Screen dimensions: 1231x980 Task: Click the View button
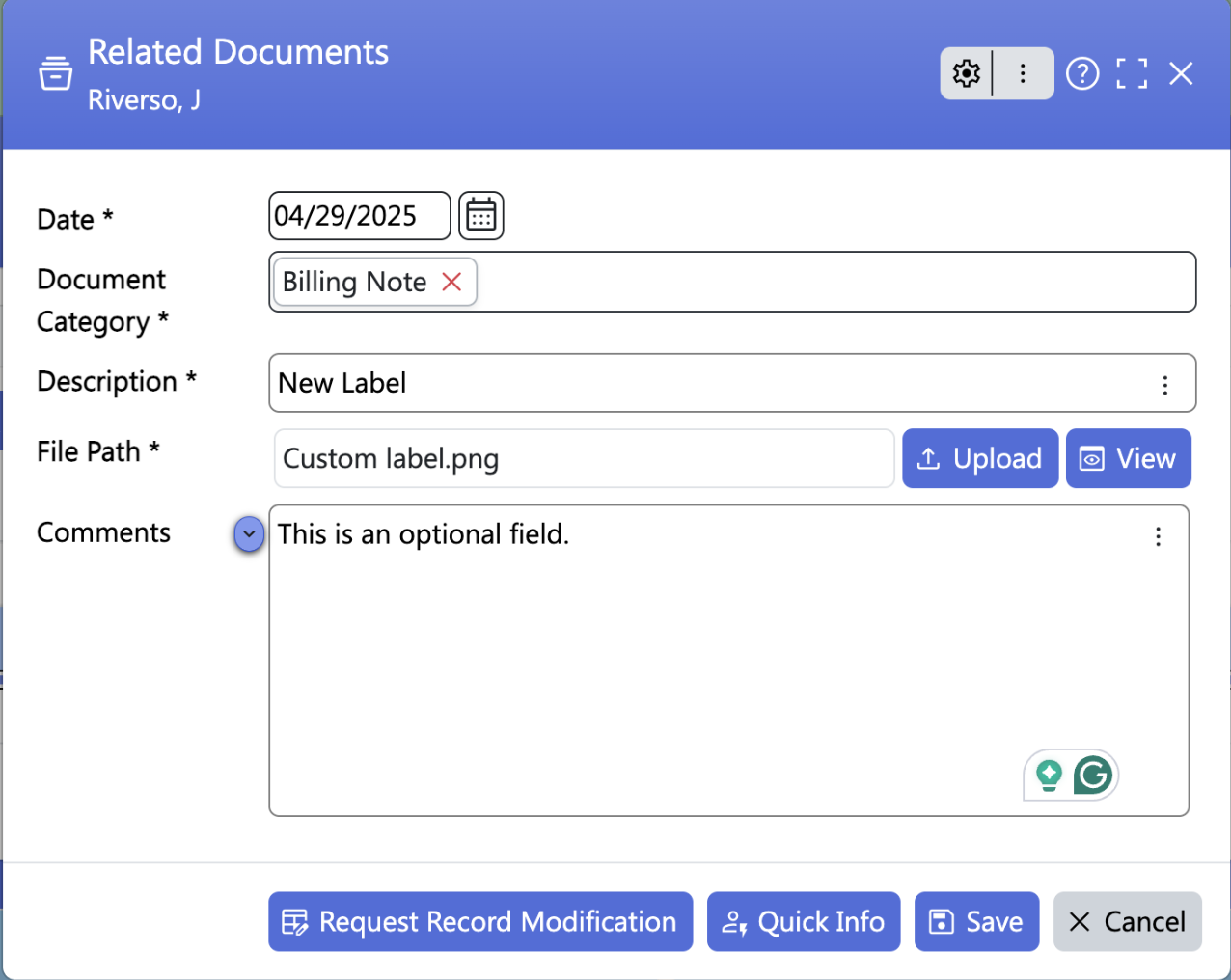[1129, 458]
